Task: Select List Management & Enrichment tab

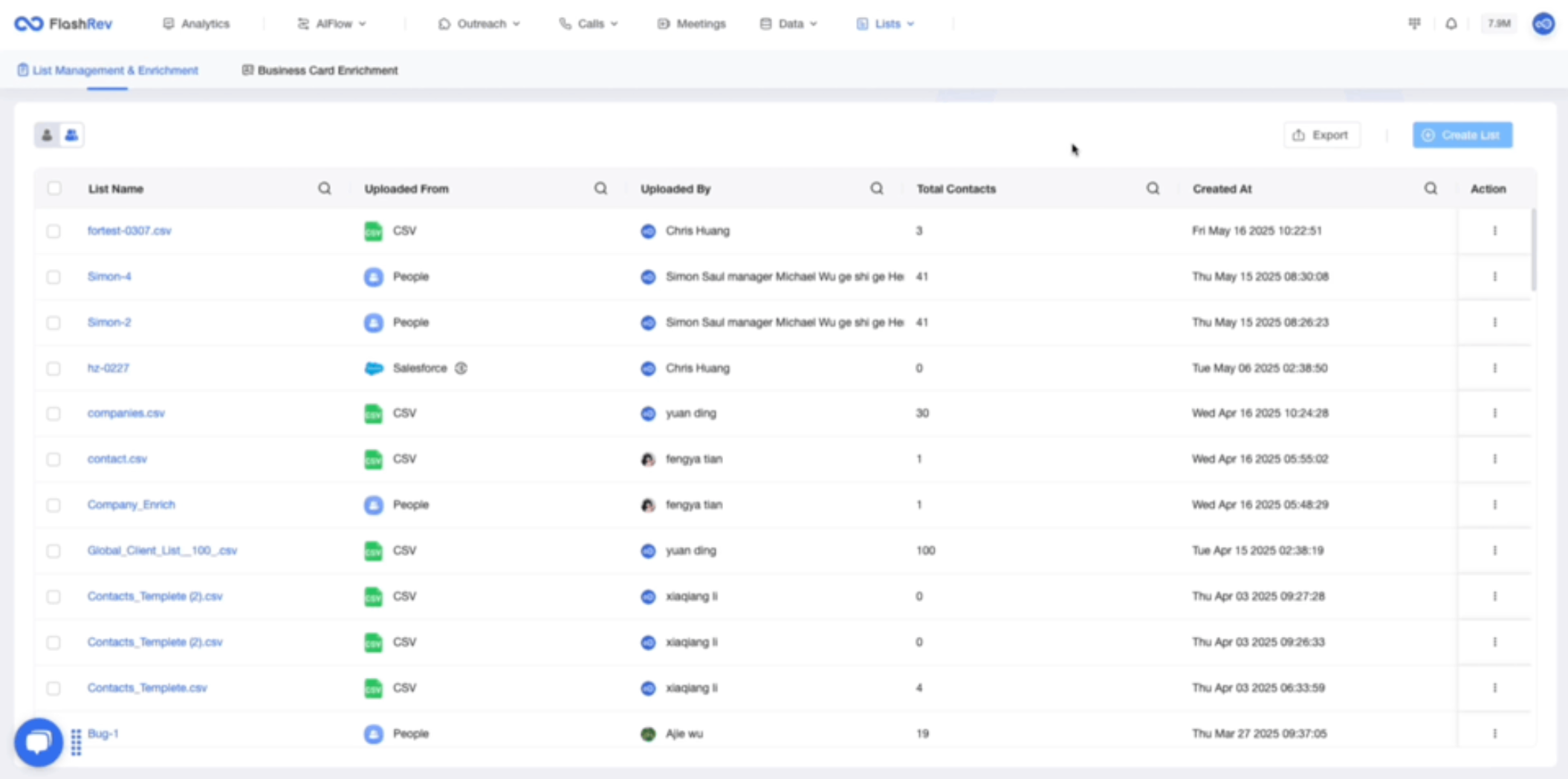Action: tap(108, 71)
